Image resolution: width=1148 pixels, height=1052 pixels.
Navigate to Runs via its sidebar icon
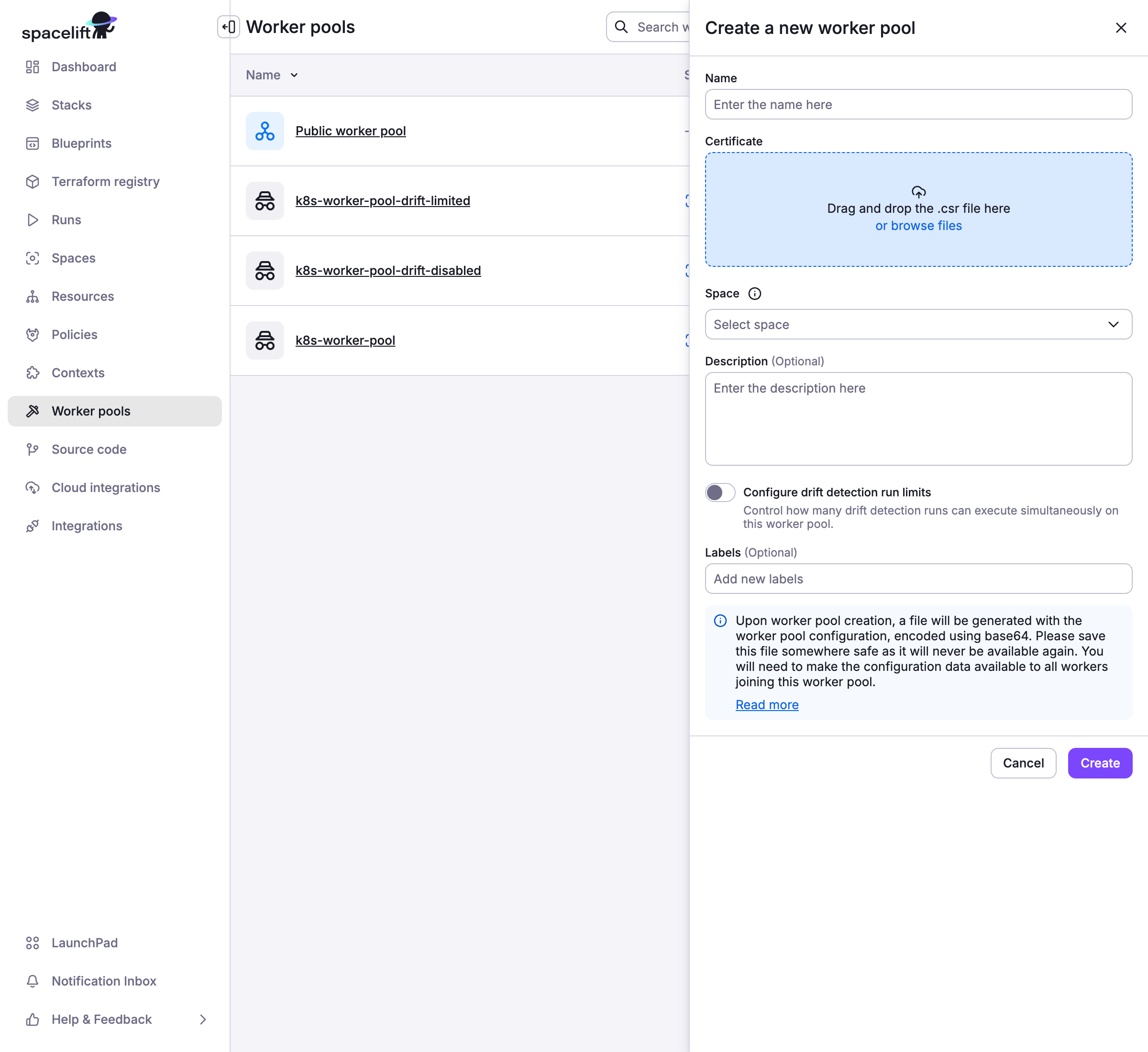tap(33, 220)
